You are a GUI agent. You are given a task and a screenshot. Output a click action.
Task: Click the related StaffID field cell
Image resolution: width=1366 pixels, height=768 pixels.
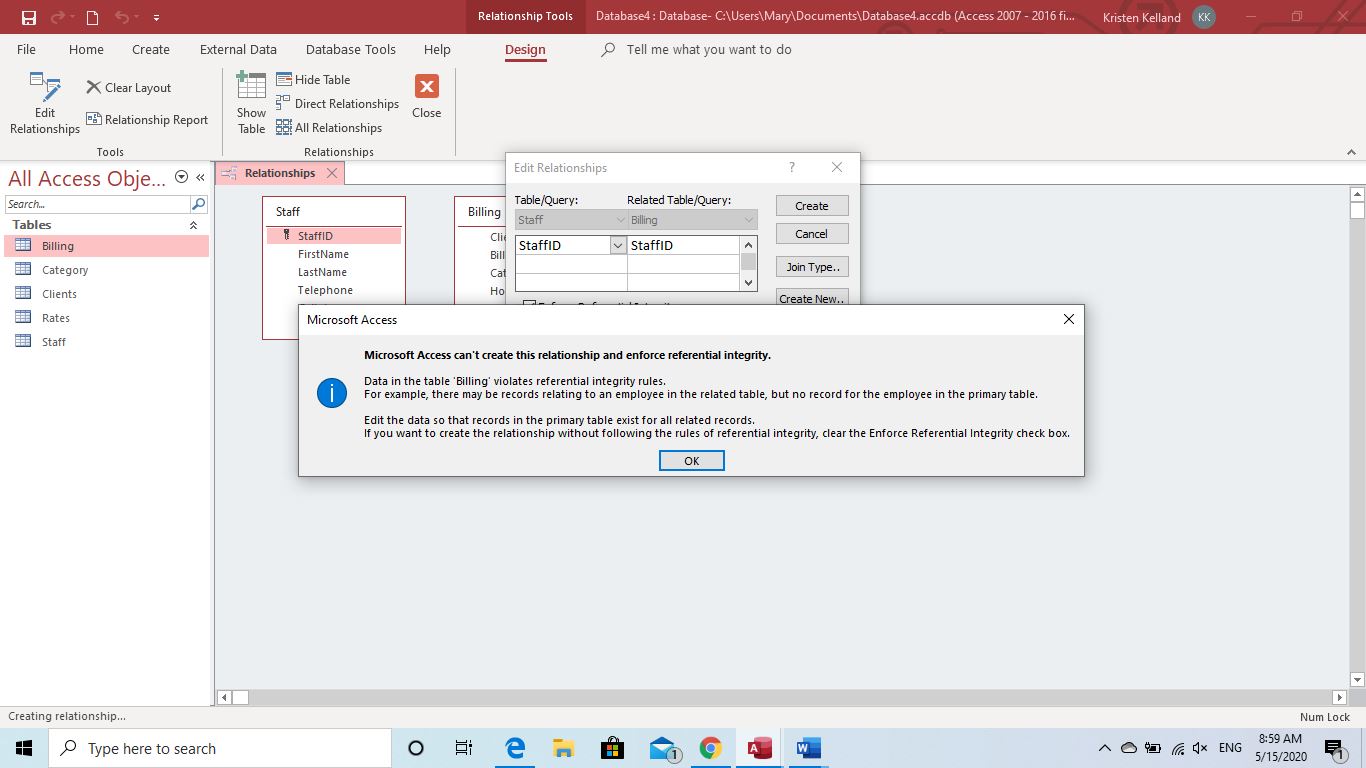click(x=684, y=245)
